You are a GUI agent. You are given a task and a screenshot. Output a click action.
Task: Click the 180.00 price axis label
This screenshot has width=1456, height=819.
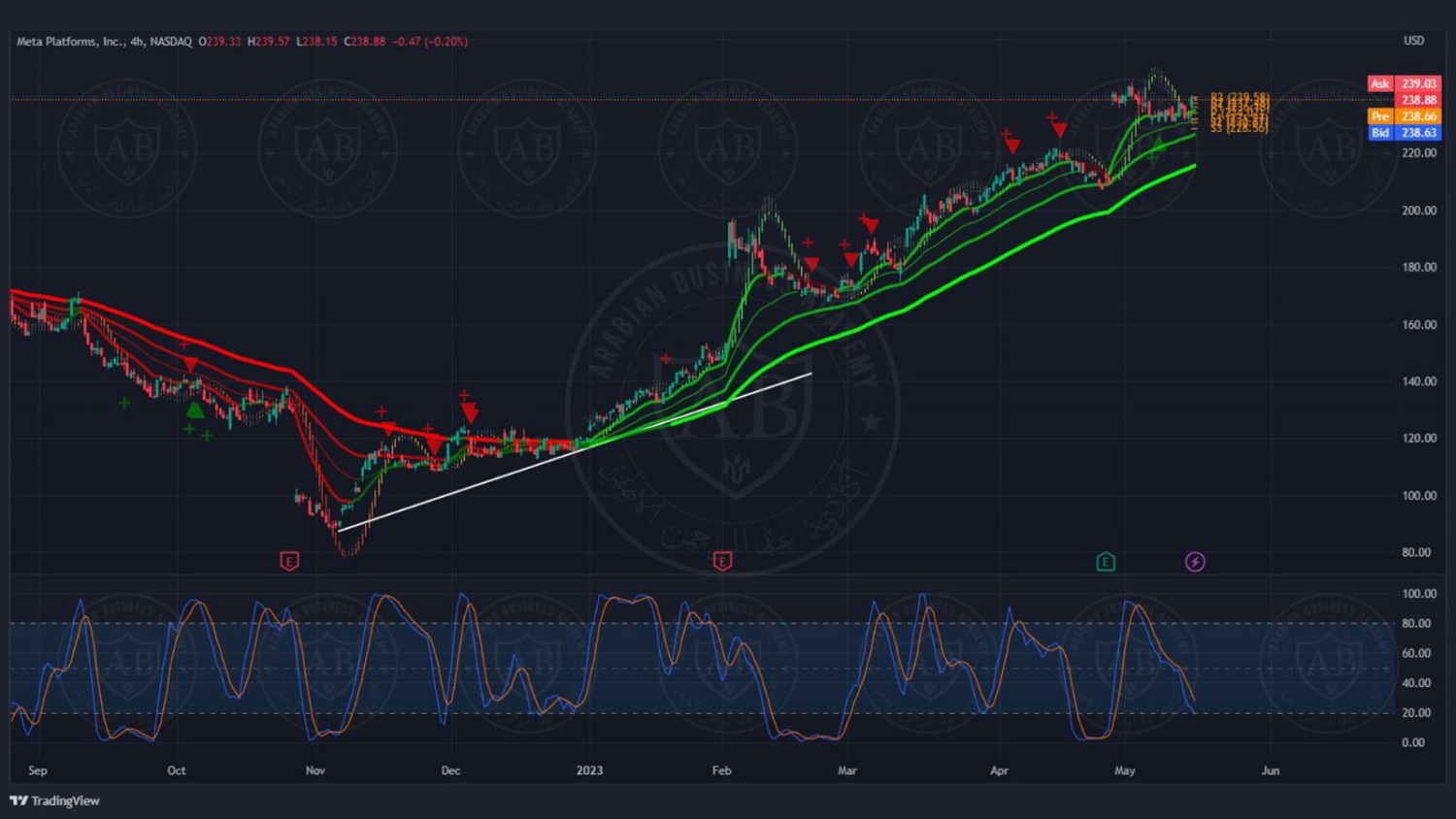(x=1418, y=268)
